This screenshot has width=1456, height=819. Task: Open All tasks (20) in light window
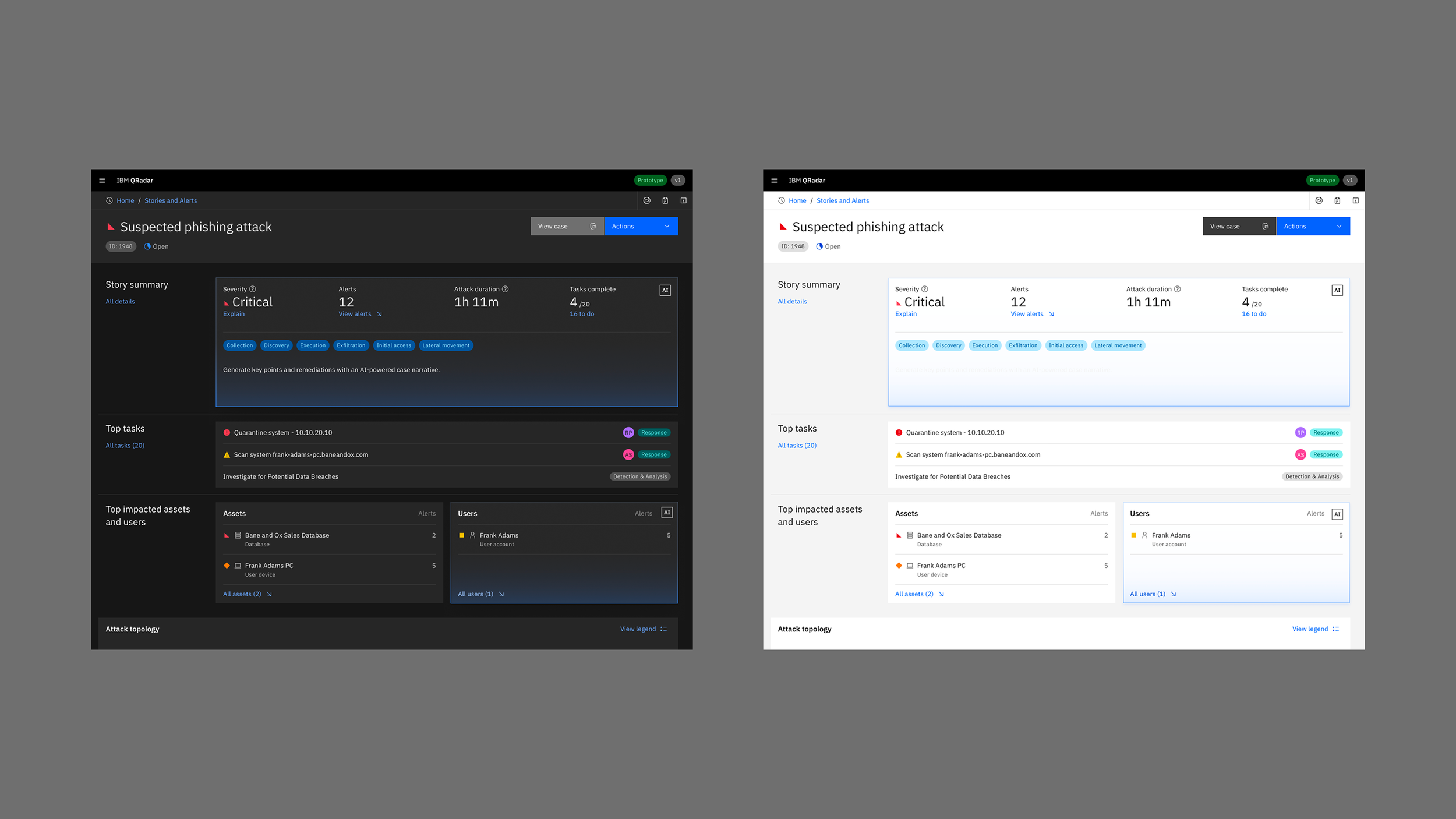(x=797, y=446)
